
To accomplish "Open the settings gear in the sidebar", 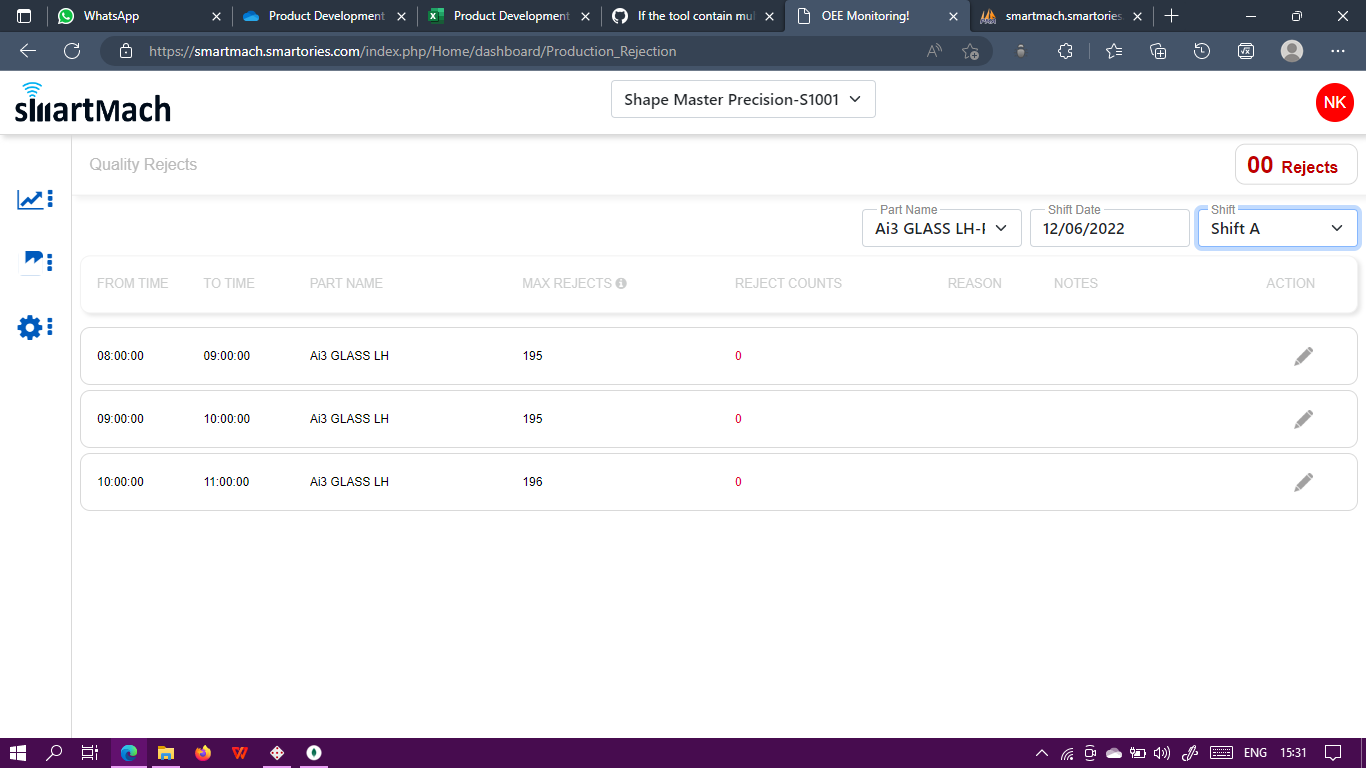I will click(29, 327).
